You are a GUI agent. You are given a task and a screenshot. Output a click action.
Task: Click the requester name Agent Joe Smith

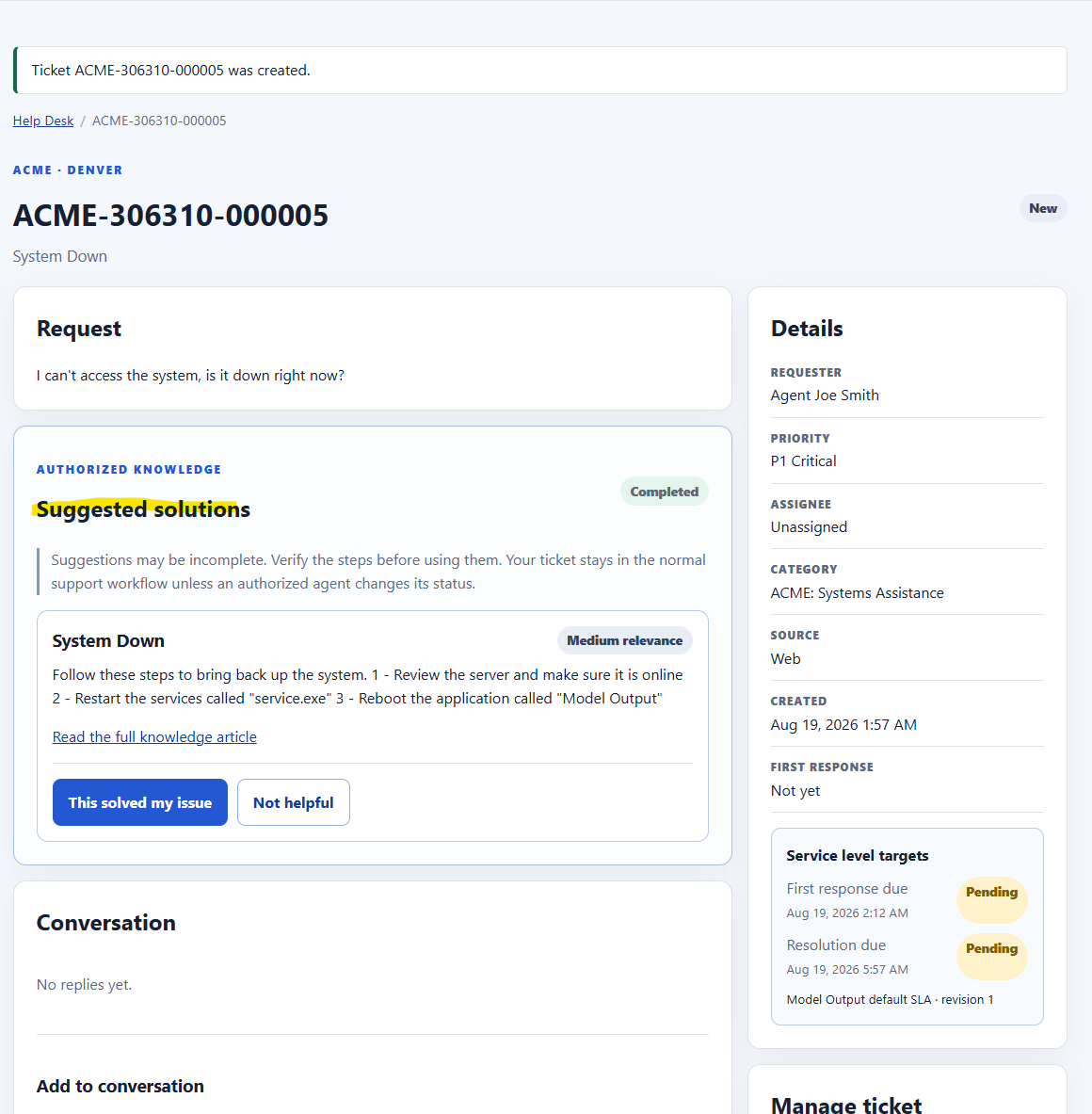point(825,395)
